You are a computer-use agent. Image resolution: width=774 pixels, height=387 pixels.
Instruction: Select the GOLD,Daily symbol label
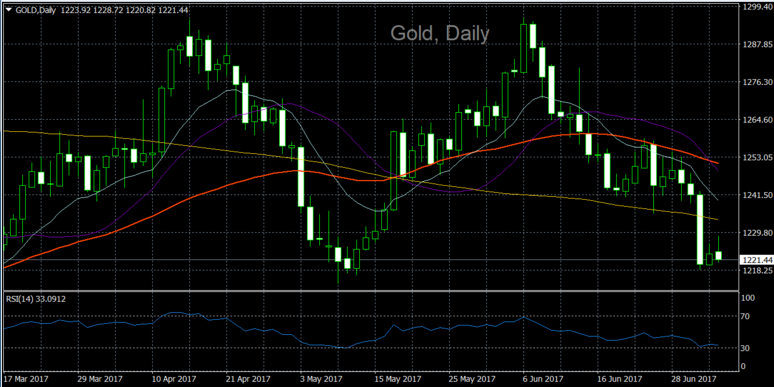pyautogui.click(x=36, y=9)
